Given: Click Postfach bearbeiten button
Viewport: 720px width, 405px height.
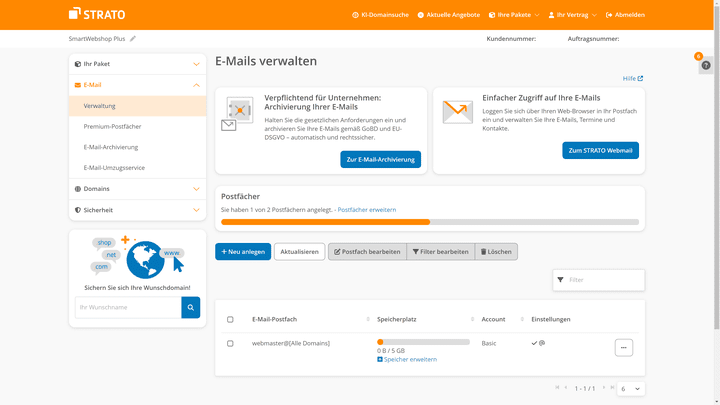Looking at the screenshot, I should tap(367, 252).
